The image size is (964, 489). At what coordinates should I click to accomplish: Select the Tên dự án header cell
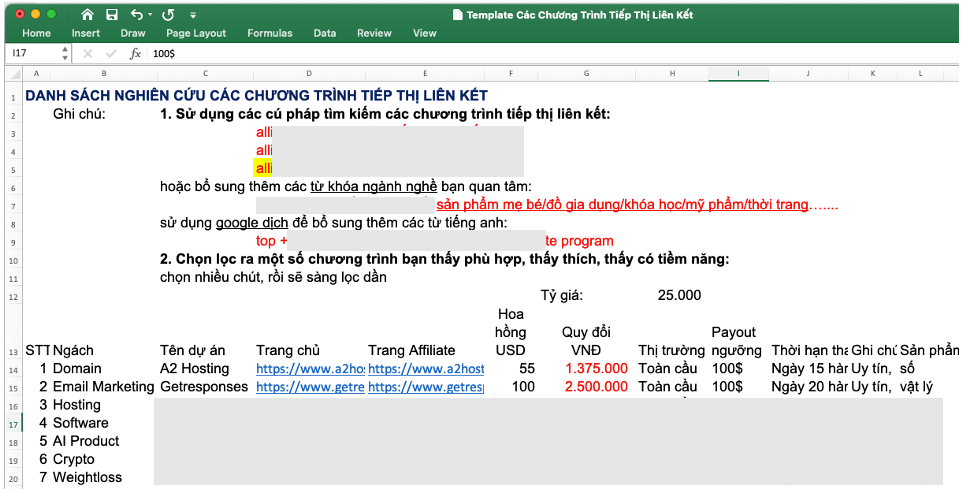pyautogui.click(x=192, y=351)
